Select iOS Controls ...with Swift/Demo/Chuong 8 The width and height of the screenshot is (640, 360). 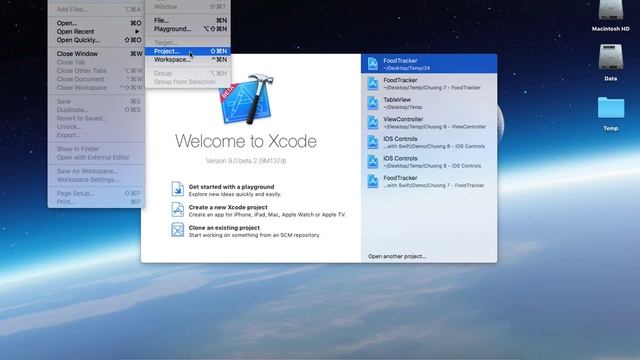point(429,142)
